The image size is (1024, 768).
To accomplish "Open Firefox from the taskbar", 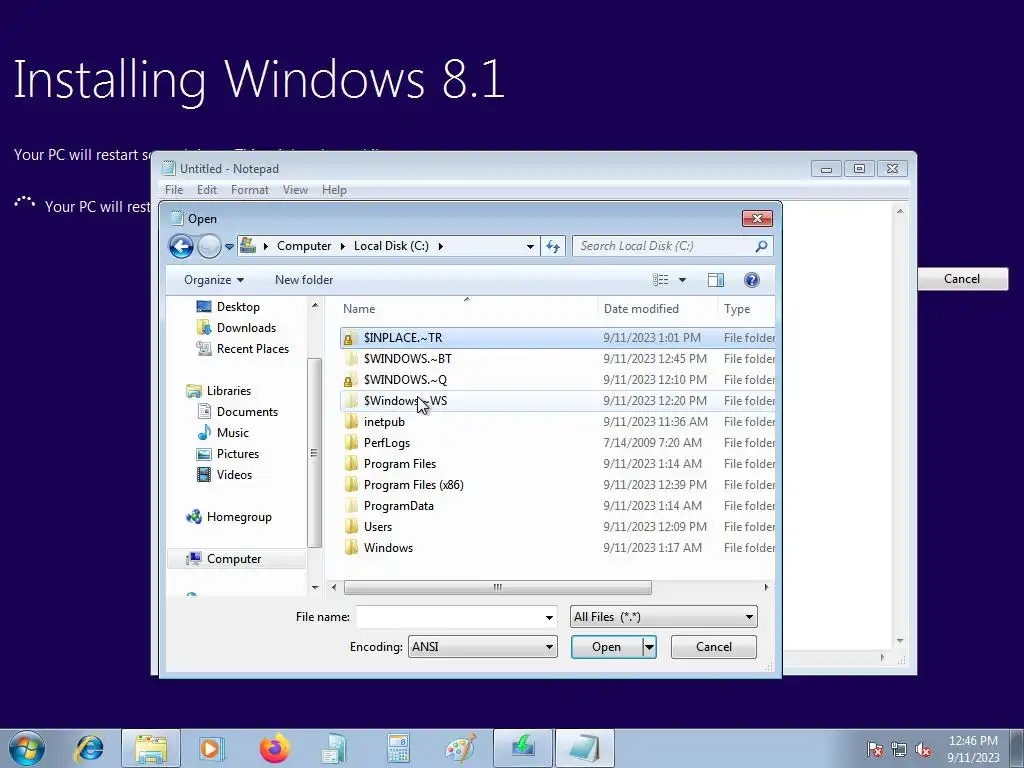I will point(274,748).
